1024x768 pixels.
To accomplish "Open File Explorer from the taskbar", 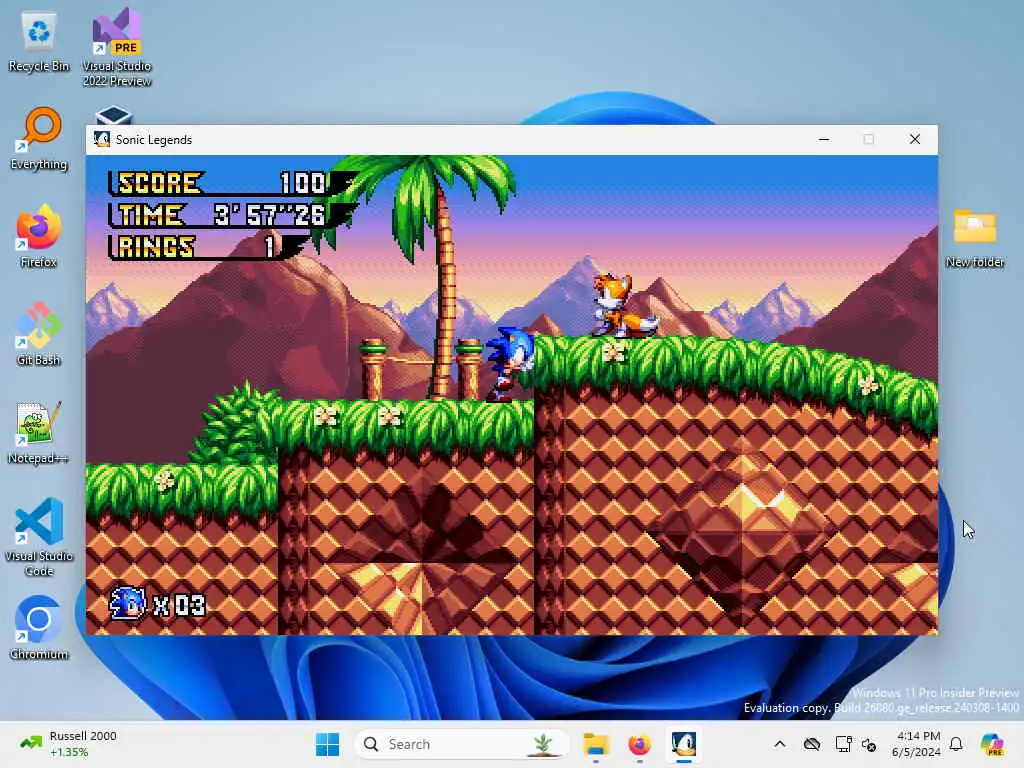I will click(596, 744).
